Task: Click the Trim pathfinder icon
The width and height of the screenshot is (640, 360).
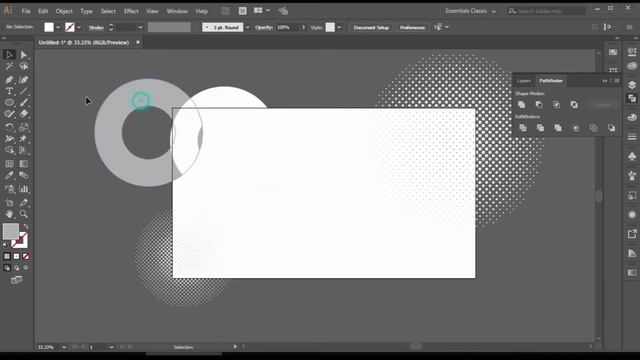Action: tap(540, 128)
